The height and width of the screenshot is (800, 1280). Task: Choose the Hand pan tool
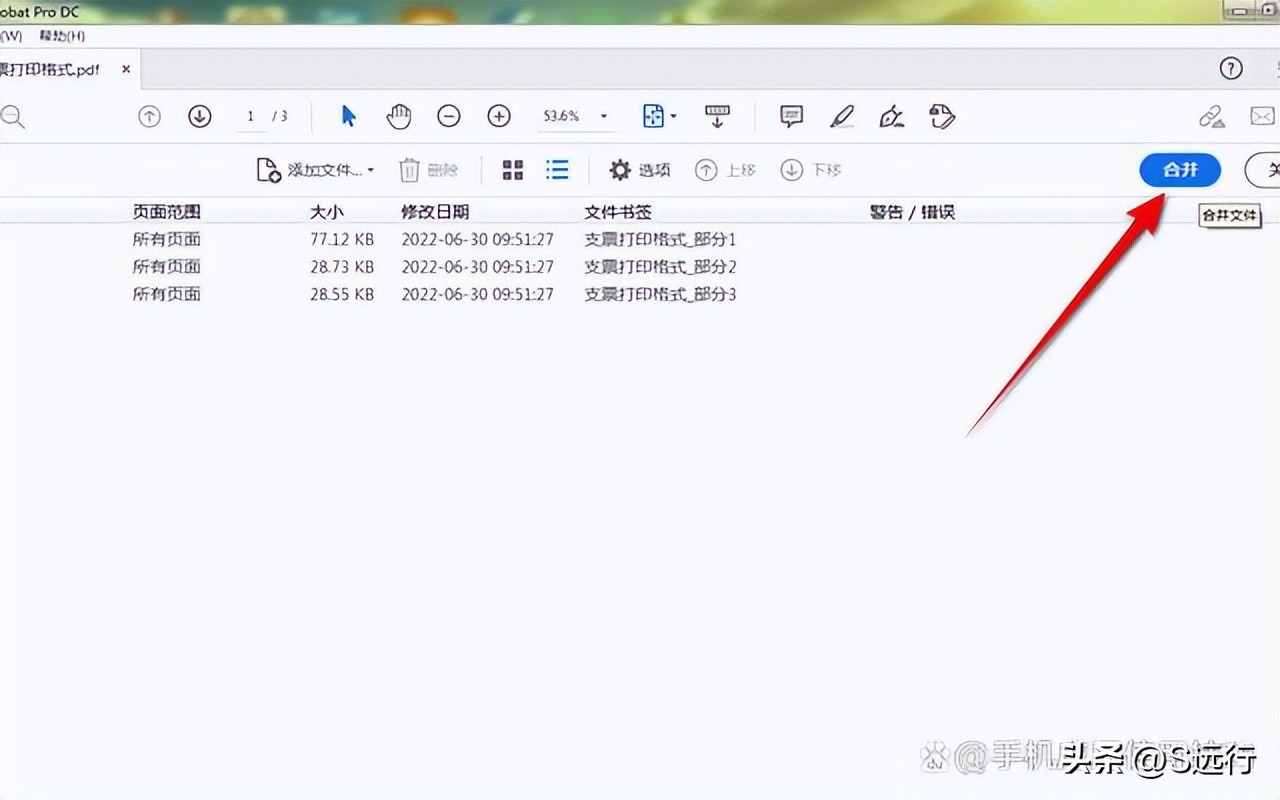pyautogui.click(x=399, y=116)
